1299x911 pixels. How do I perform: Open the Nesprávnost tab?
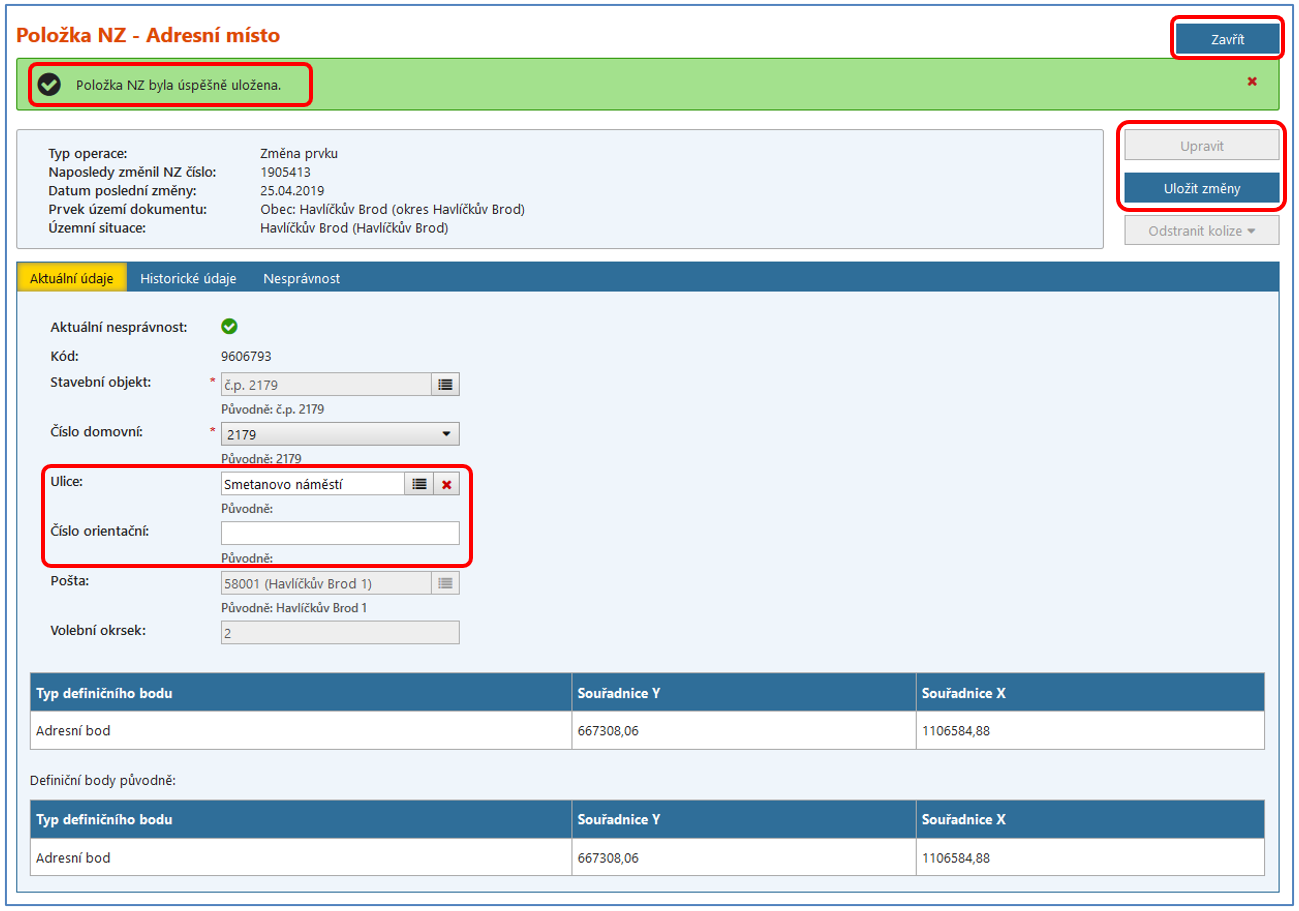pyautogui.click(x=302, y=279)
